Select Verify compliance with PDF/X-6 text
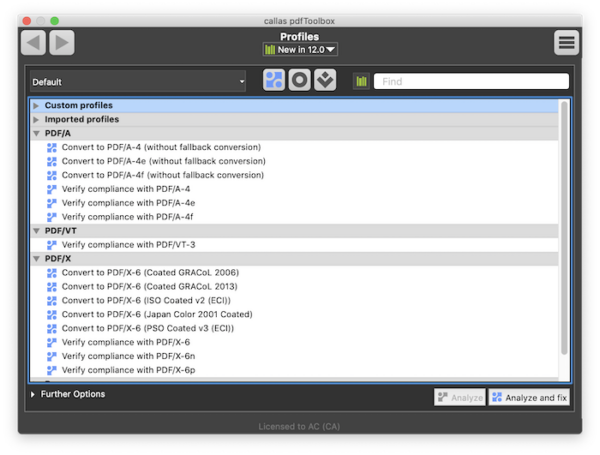 [x=126, y=342]
